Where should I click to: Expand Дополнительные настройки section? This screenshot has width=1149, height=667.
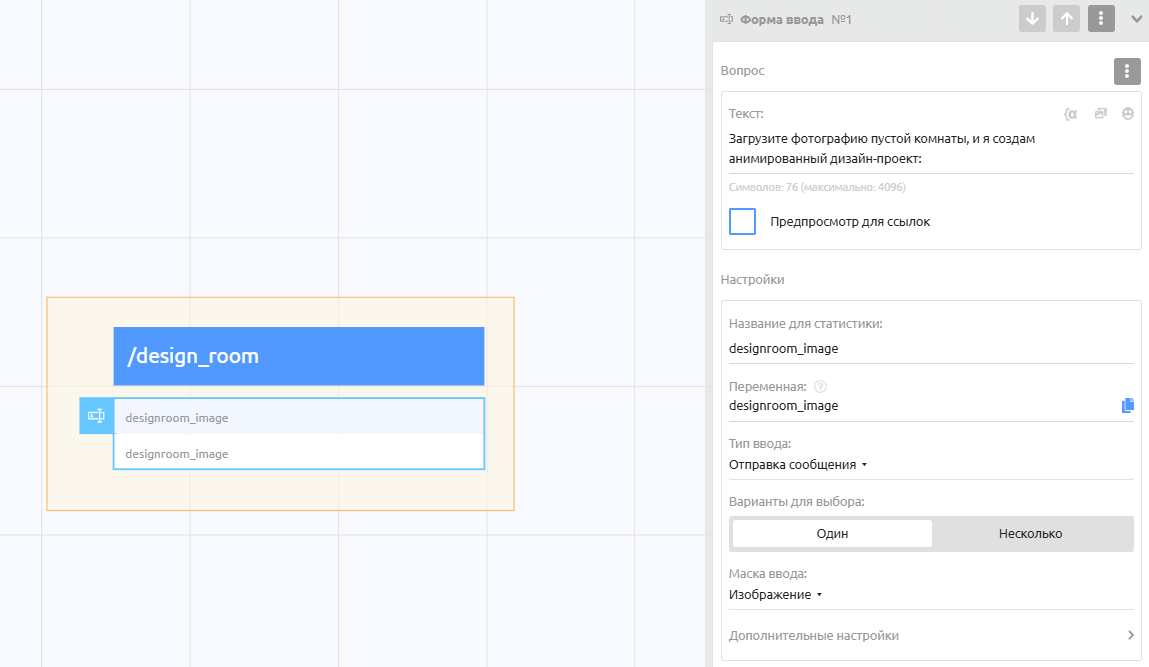930,636
